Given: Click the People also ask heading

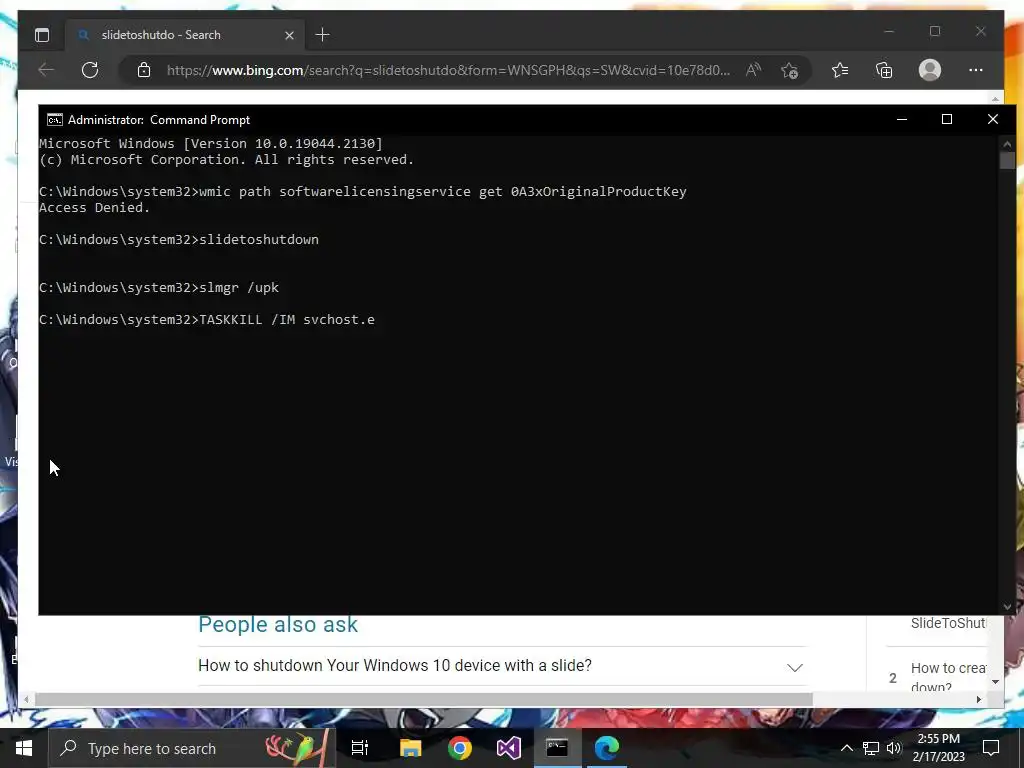Looking at the screenshot, I should [x=278, y=624].
